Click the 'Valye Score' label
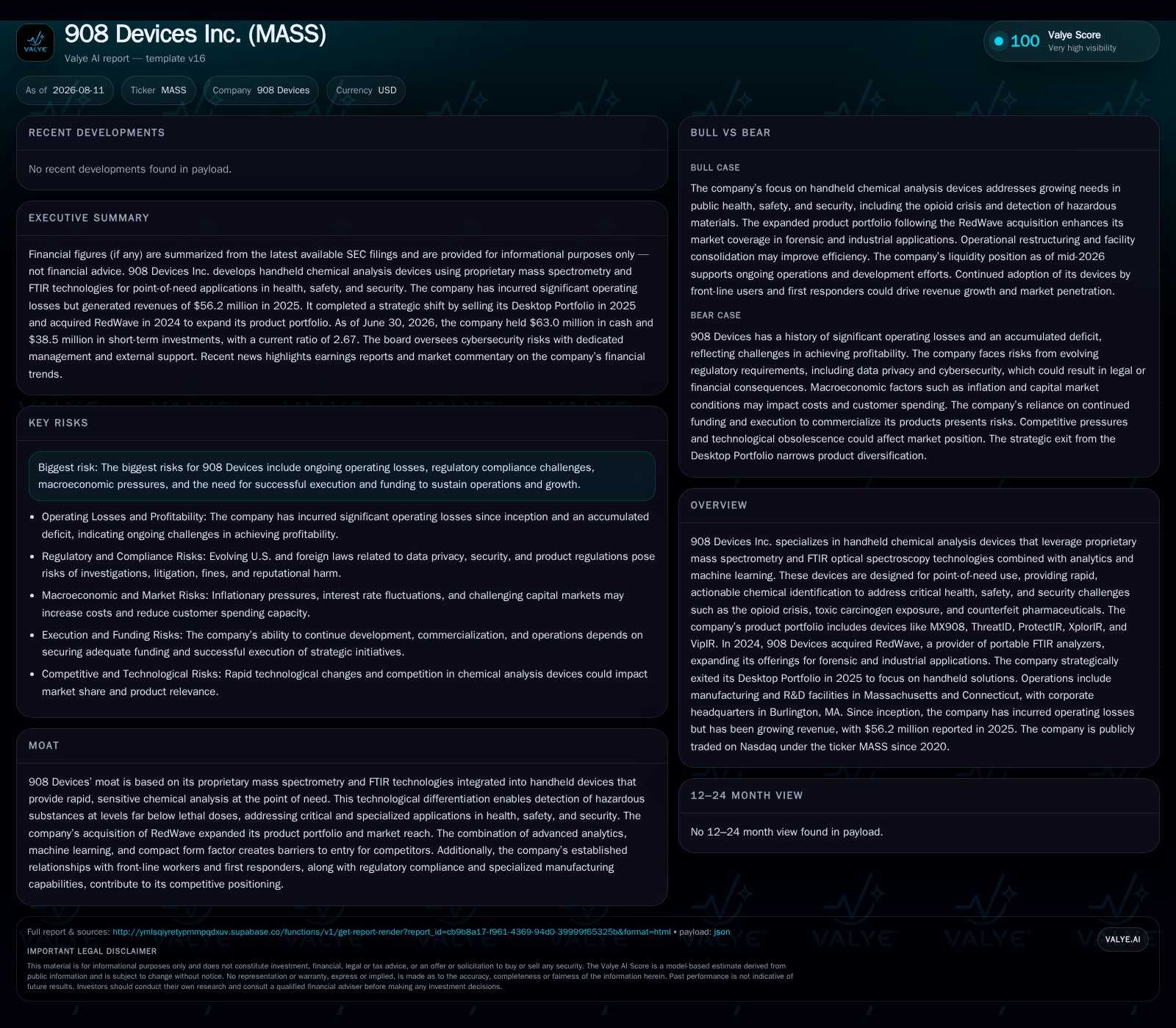This screenshot has width=1176, height=1028. point(1074,35)
